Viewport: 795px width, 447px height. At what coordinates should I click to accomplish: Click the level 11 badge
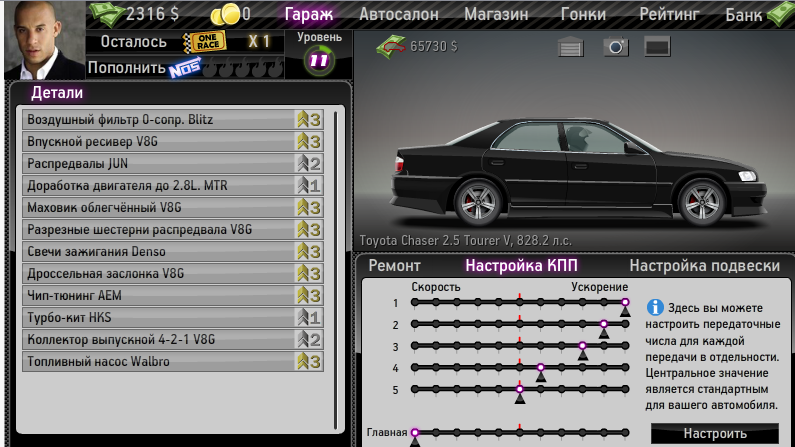(319, 61)
